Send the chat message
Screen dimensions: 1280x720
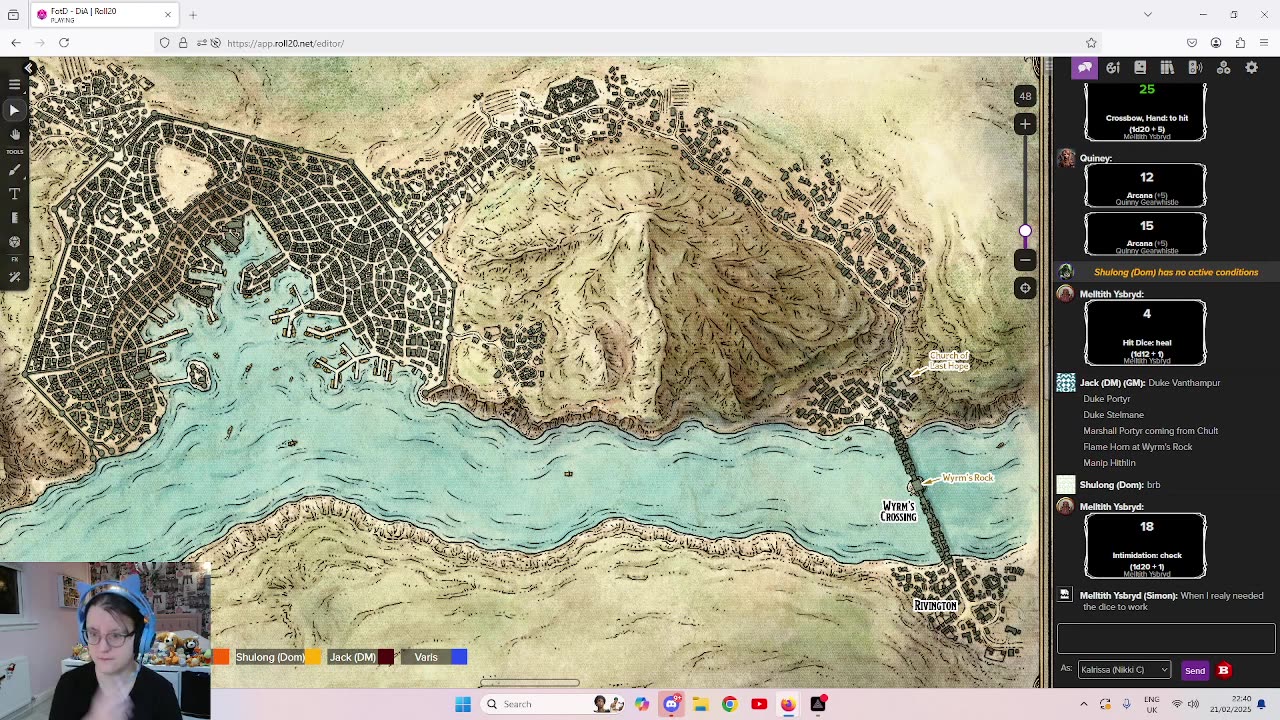coord(1195,670)
